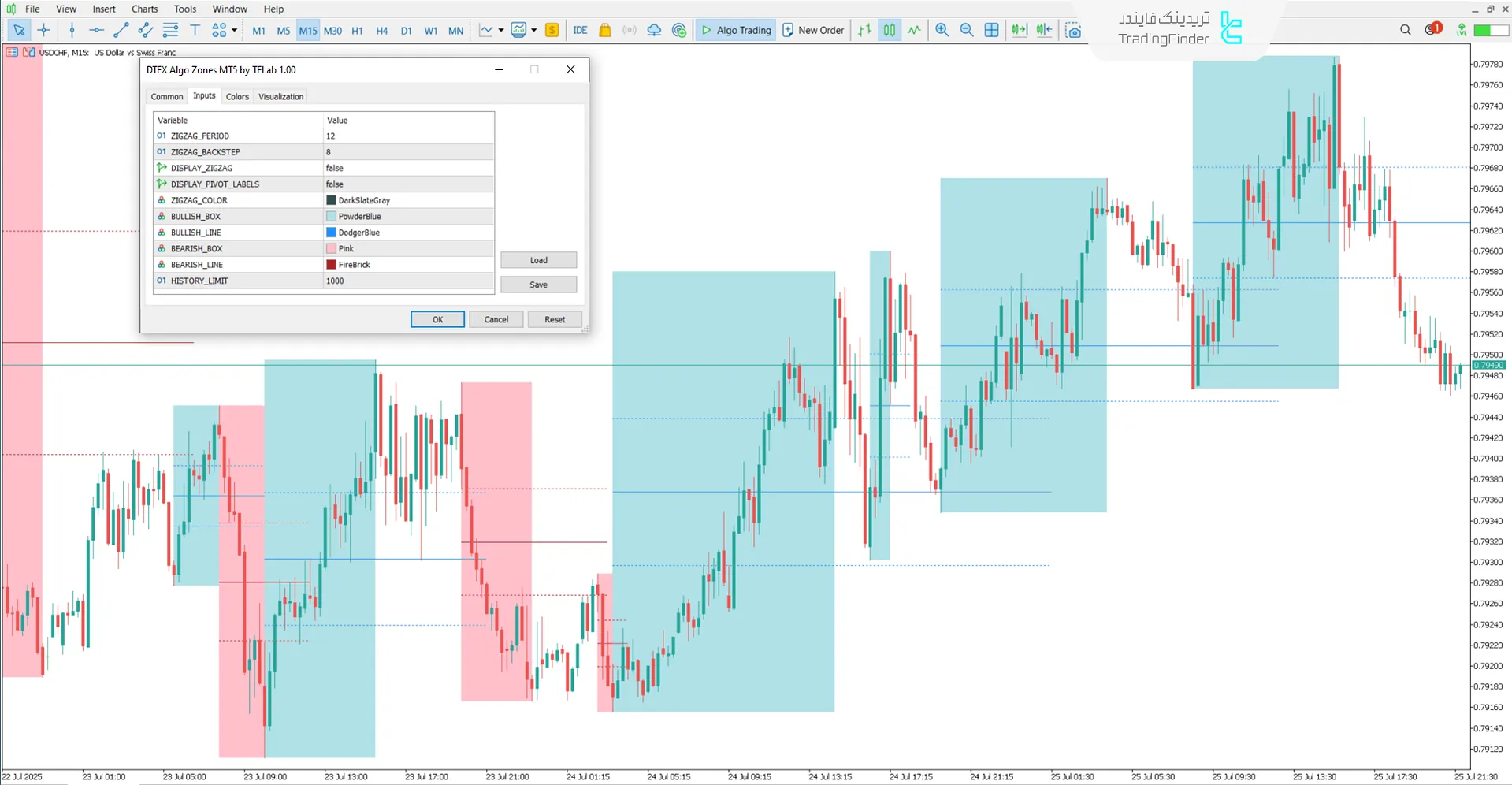Open the Charts menu

pos(144,9)
